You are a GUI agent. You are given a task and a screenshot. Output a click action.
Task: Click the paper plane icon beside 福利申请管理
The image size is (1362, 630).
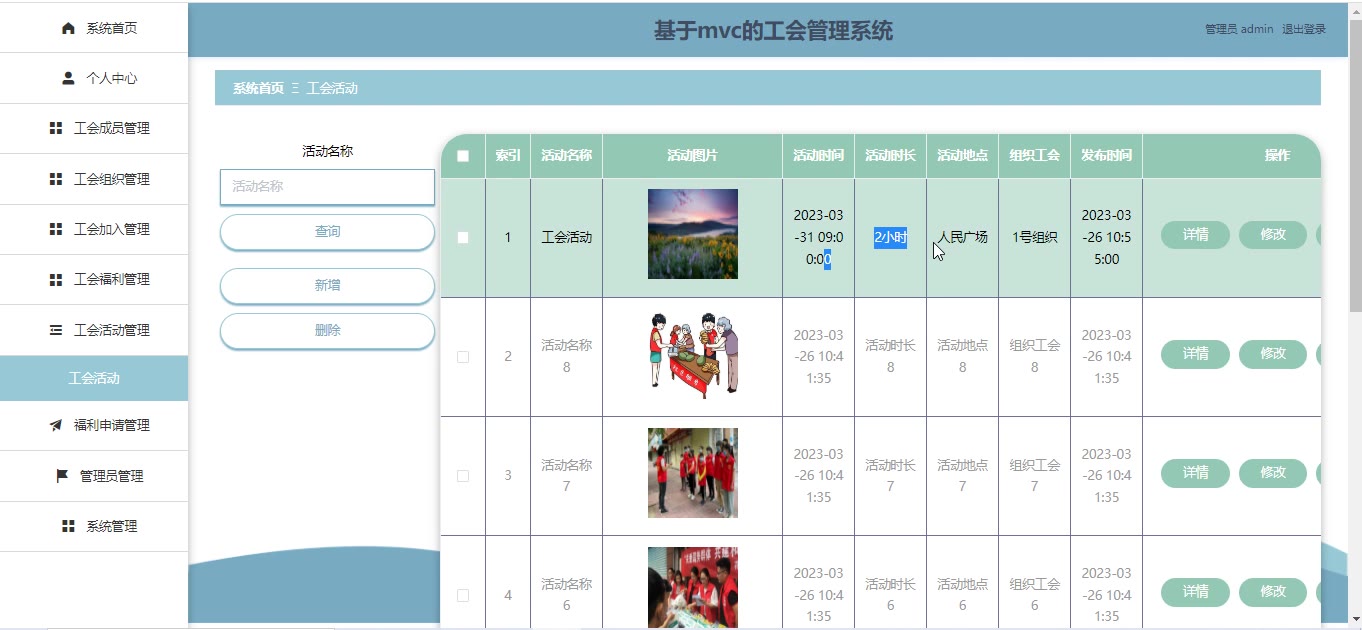56,425
